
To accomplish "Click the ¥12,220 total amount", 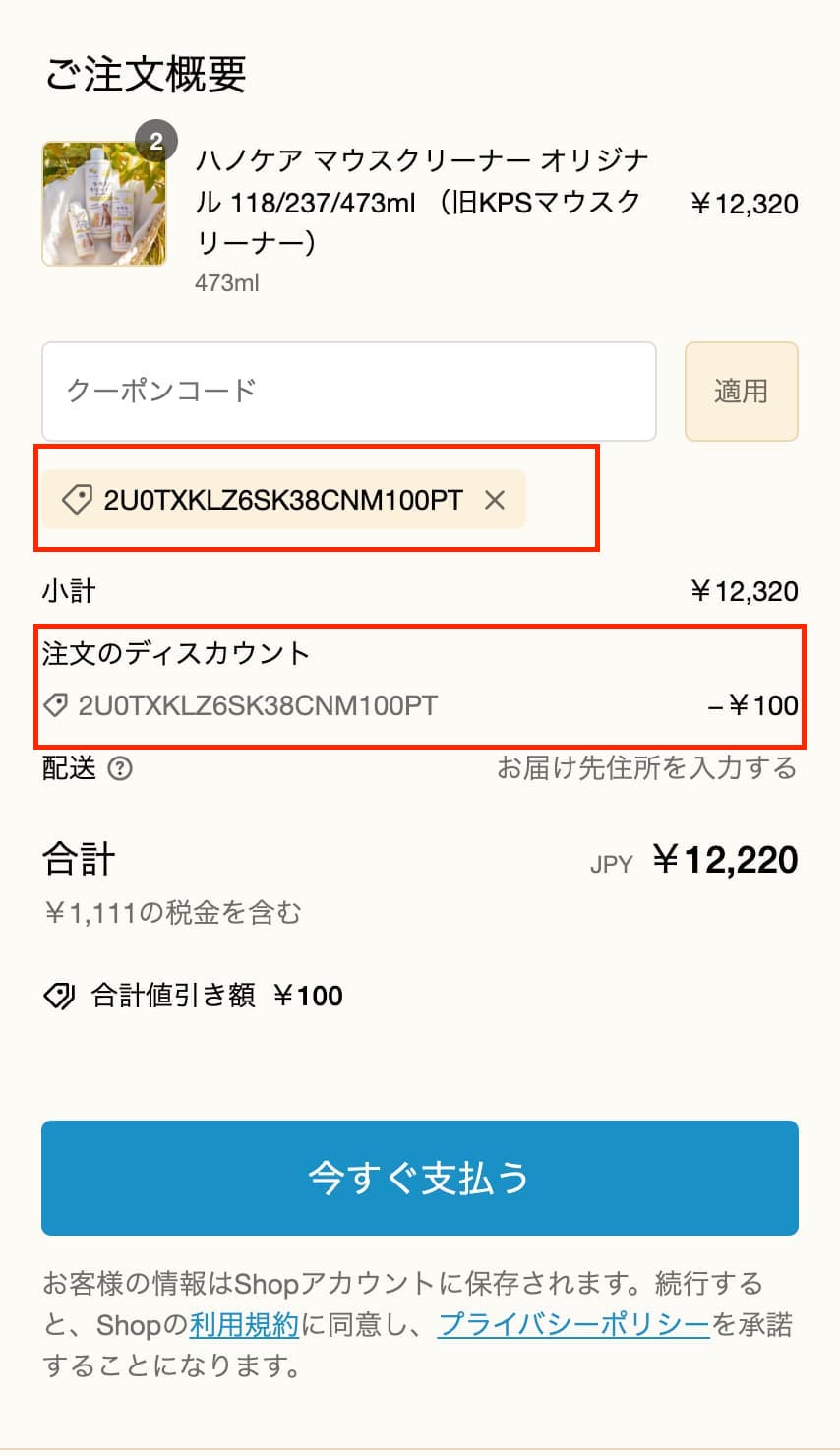I will [x=725, y=860].
